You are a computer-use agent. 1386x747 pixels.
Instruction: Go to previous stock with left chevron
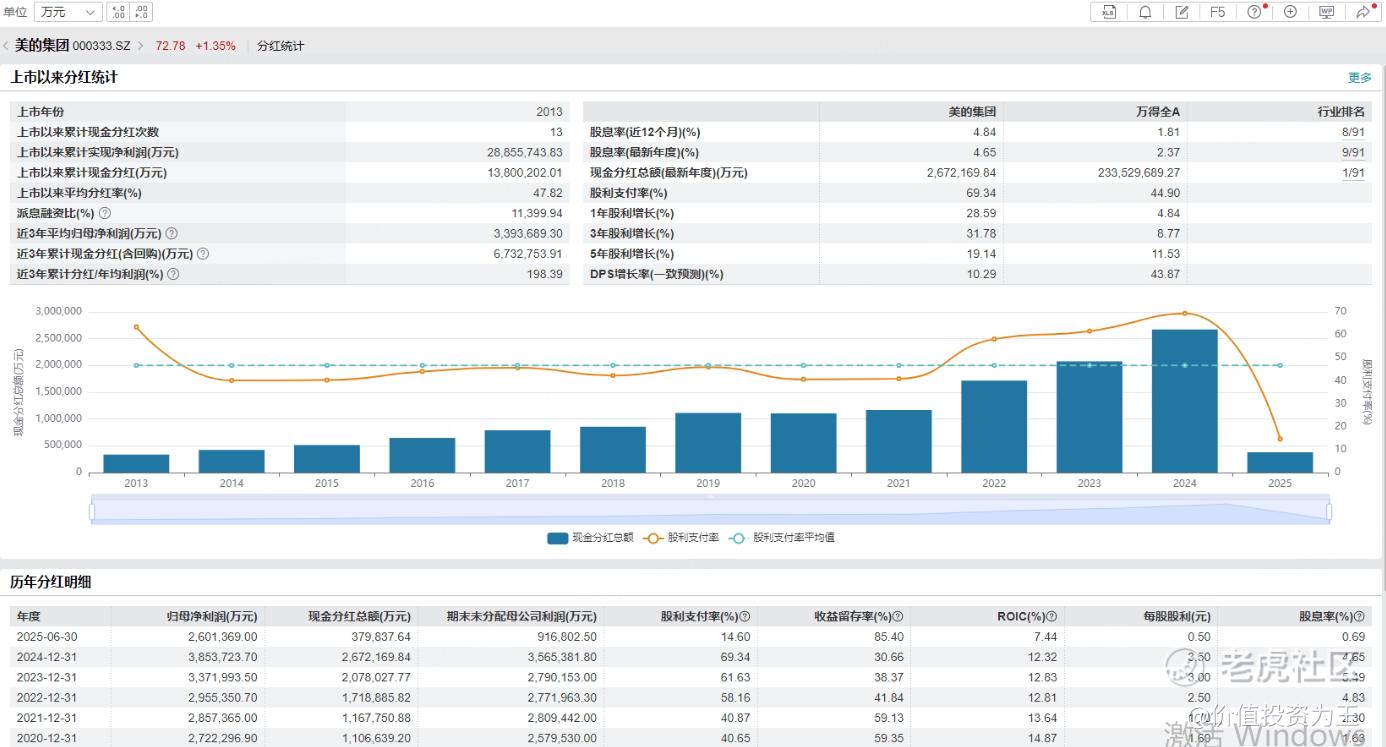click(6, 46)
